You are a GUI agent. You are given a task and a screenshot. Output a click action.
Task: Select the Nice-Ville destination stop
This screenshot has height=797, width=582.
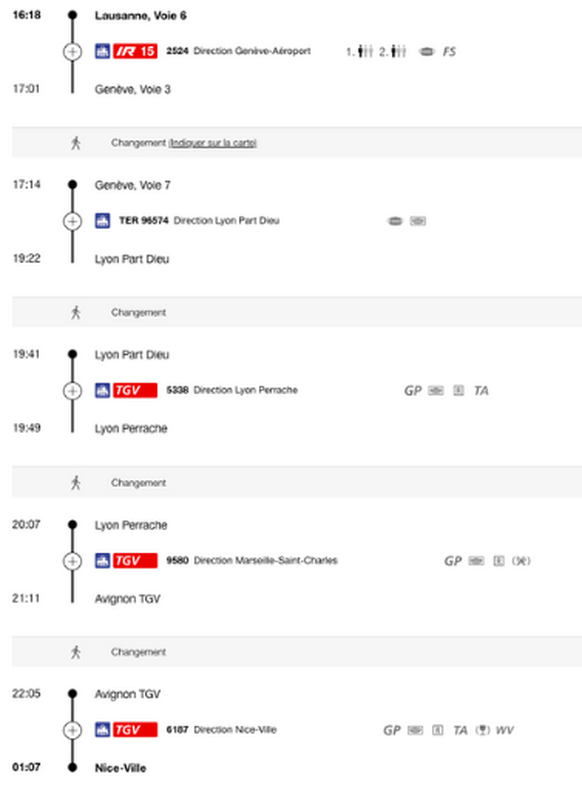(120, 768)
